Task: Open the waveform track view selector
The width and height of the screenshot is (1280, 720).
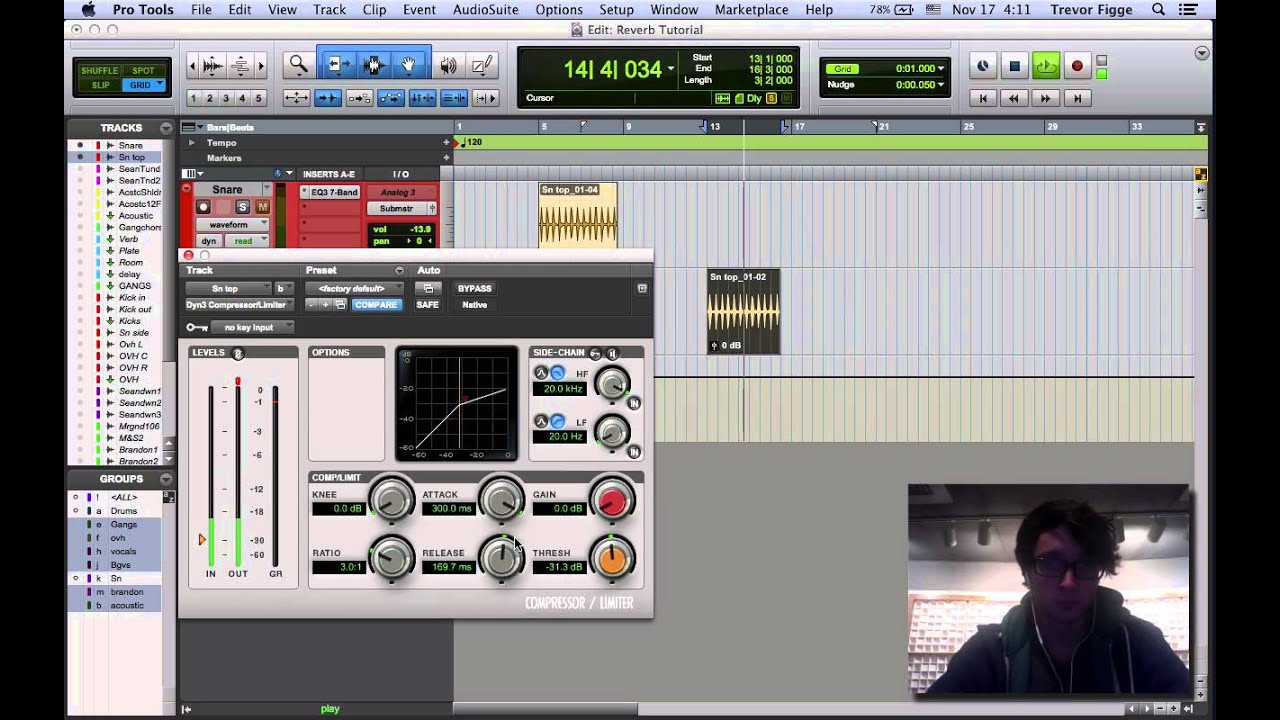Action: coord(232,225)
